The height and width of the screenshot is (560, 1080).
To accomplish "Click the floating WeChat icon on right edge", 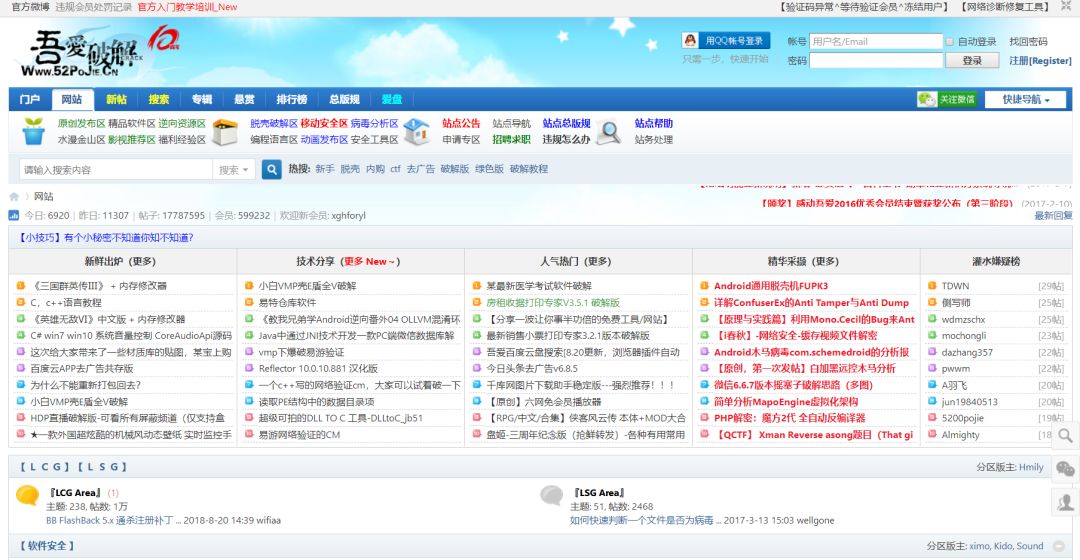I will tap(1065, 470).
